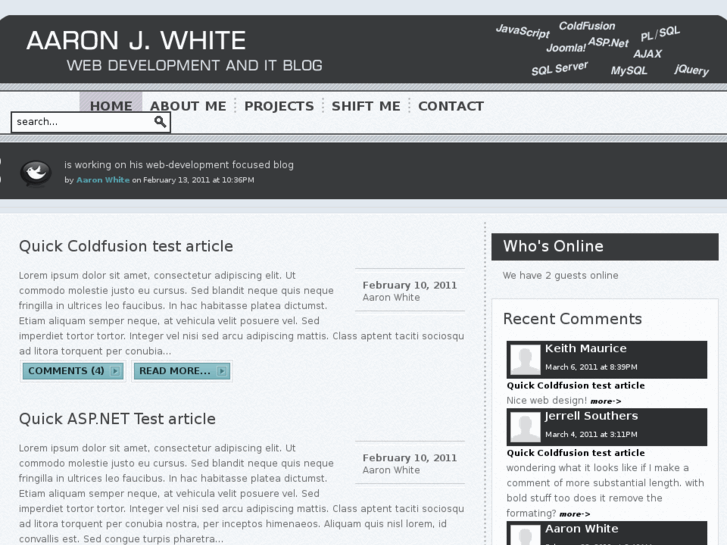Click the Twitter bird speech-bubble icon
The image size is (727, 545).
click(x=36, y=173)
